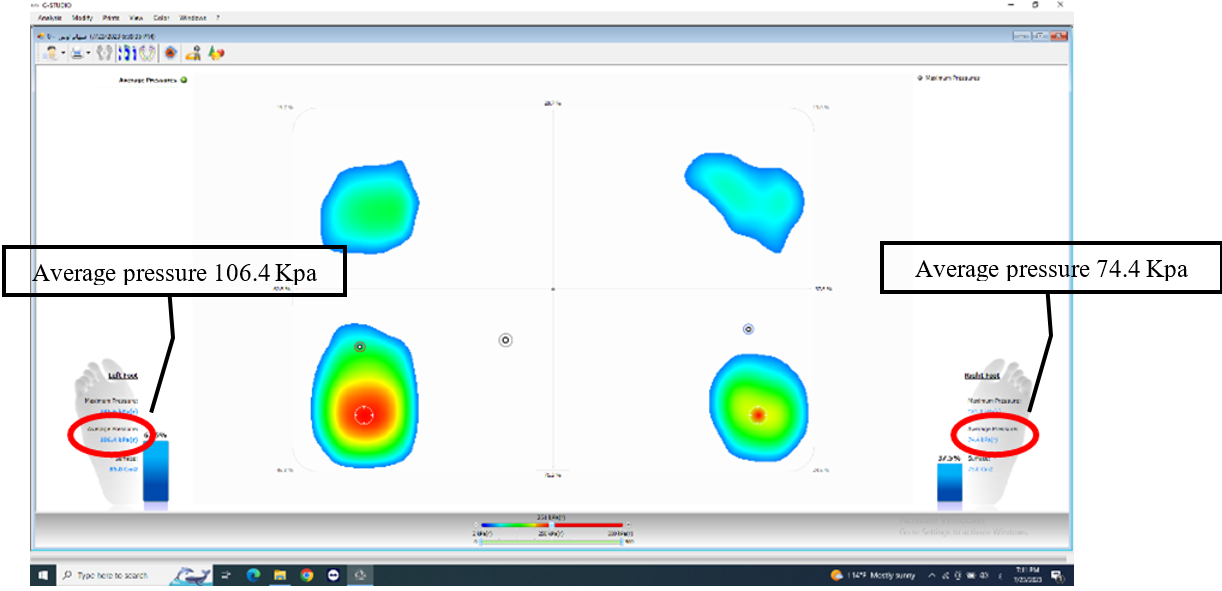Screen dimensions: 1222x591
Task: Click the weather Mostly sunny widget
Action: click(x=873, y=575)
